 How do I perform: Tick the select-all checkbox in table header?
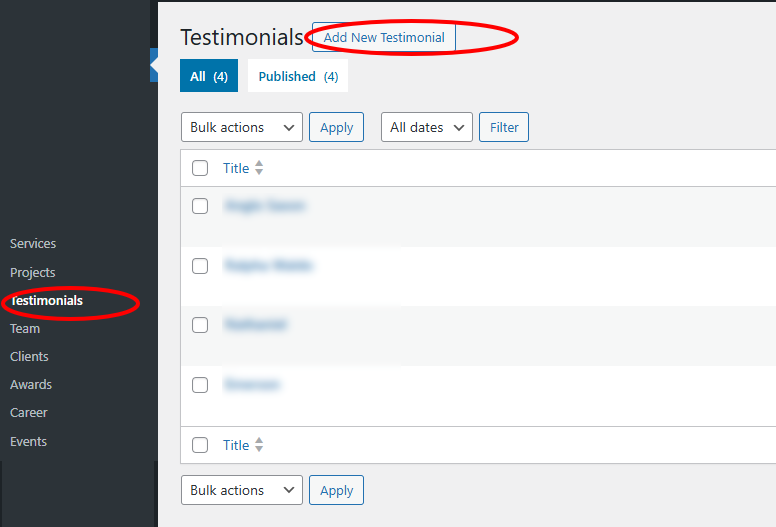pyautogui.click(x=200, y=168)
